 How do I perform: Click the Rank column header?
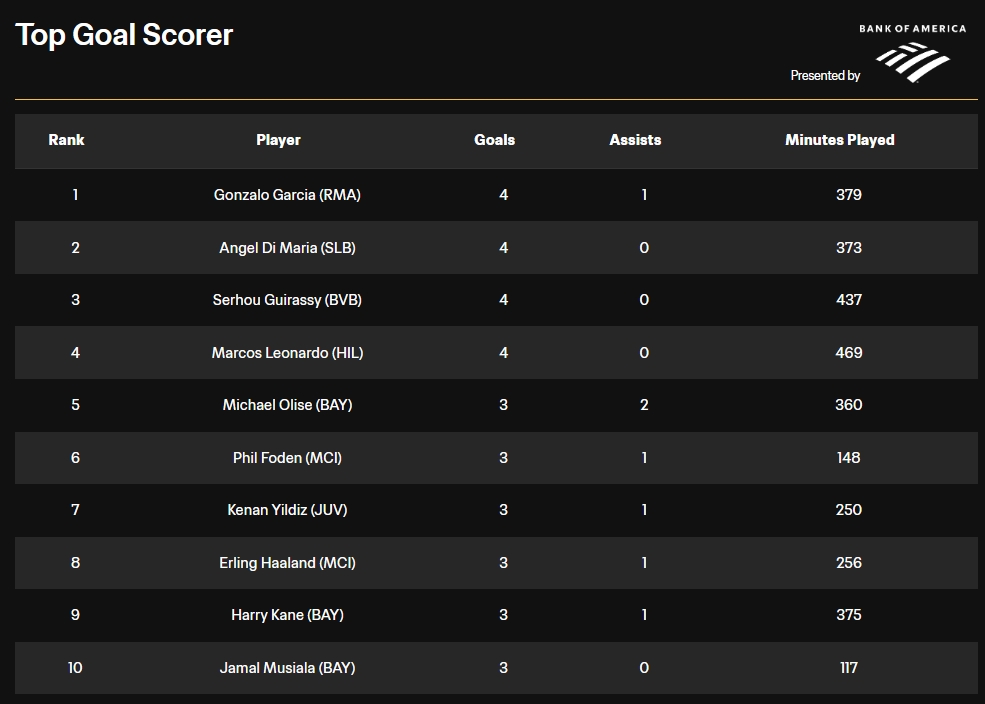click(66, 140)
